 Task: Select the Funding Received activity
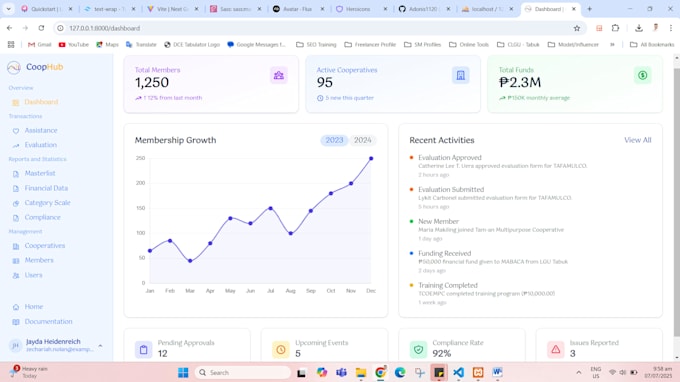click(530, 262)
